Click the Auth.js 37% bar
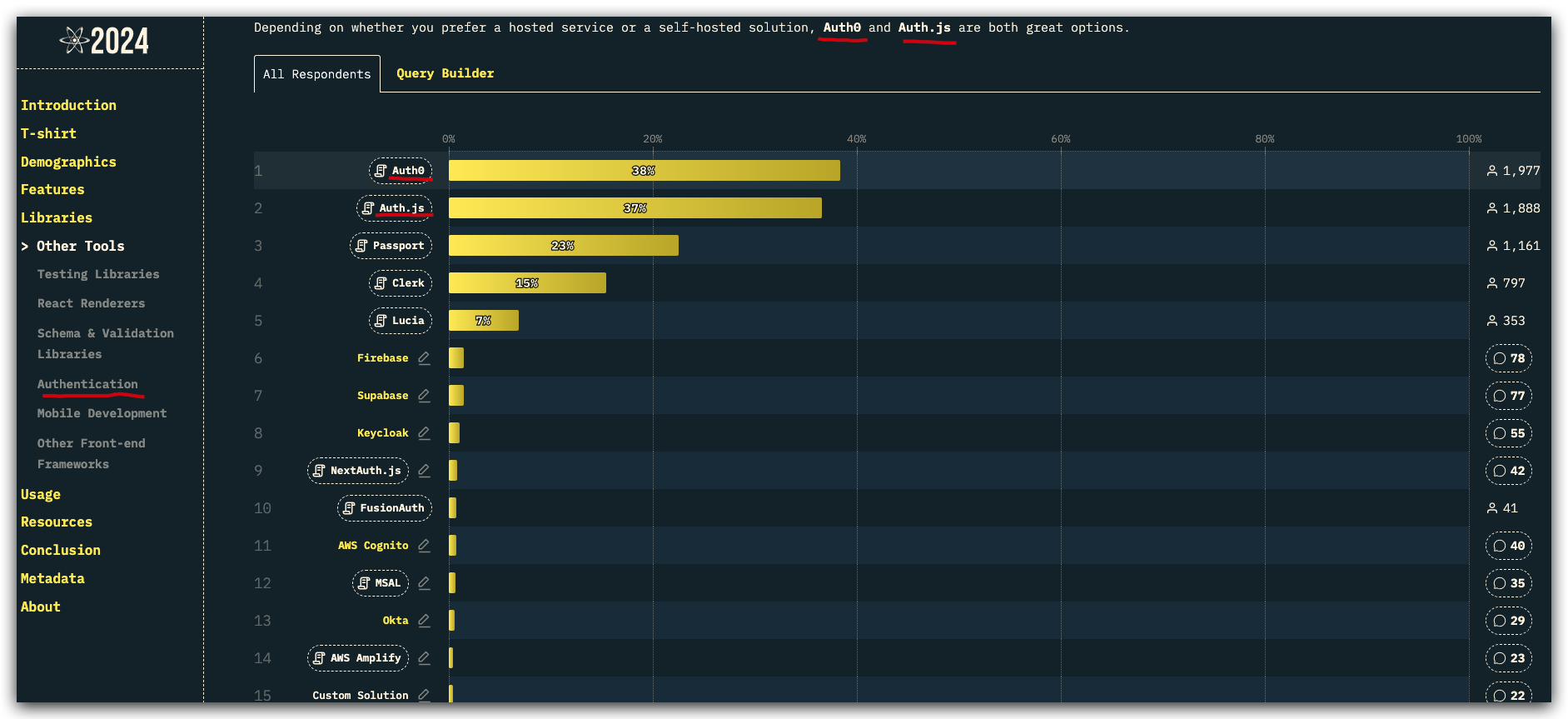Image resolution: width=1568 pixels, height=719 pixels. [635, 208]
